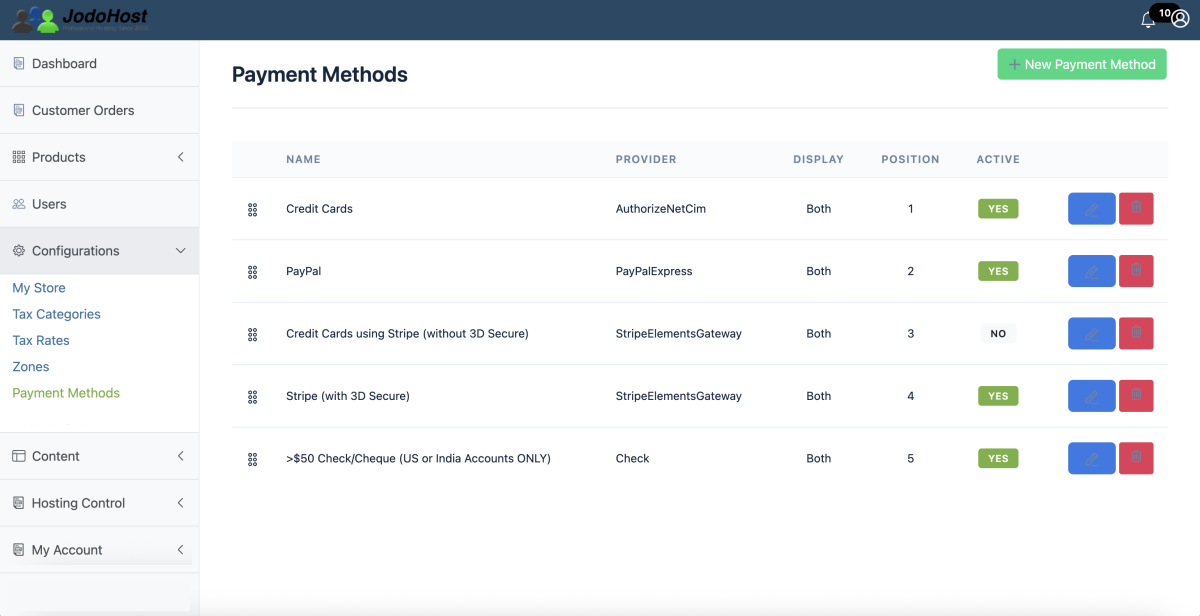Click the Check provider cell
Image resolution: width=1200 pixels, height=616 pixels.
pos(633,458)
